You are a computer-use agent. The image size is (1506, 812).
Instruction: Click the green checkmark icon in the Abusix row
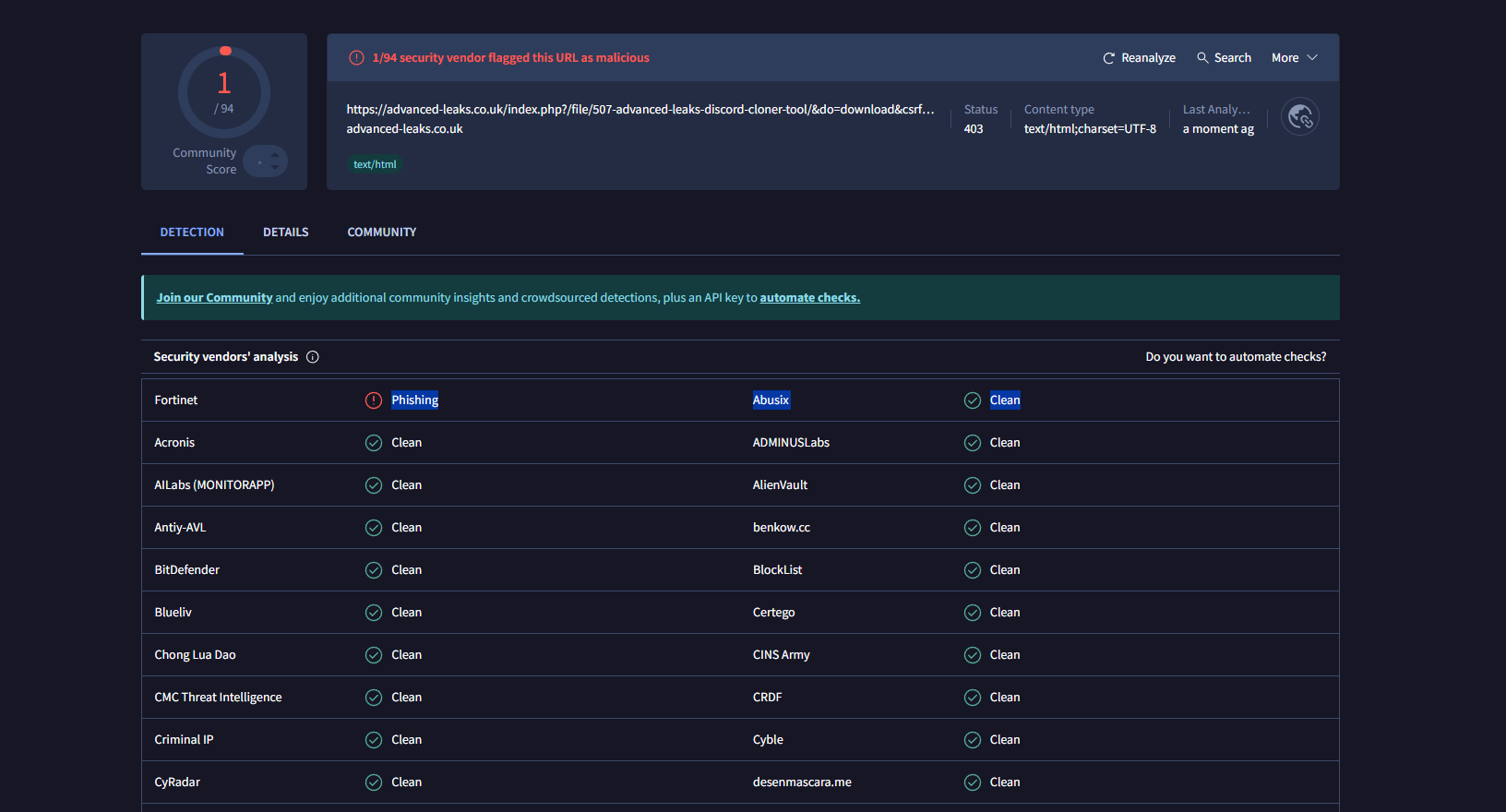click(x=973, y=400)
